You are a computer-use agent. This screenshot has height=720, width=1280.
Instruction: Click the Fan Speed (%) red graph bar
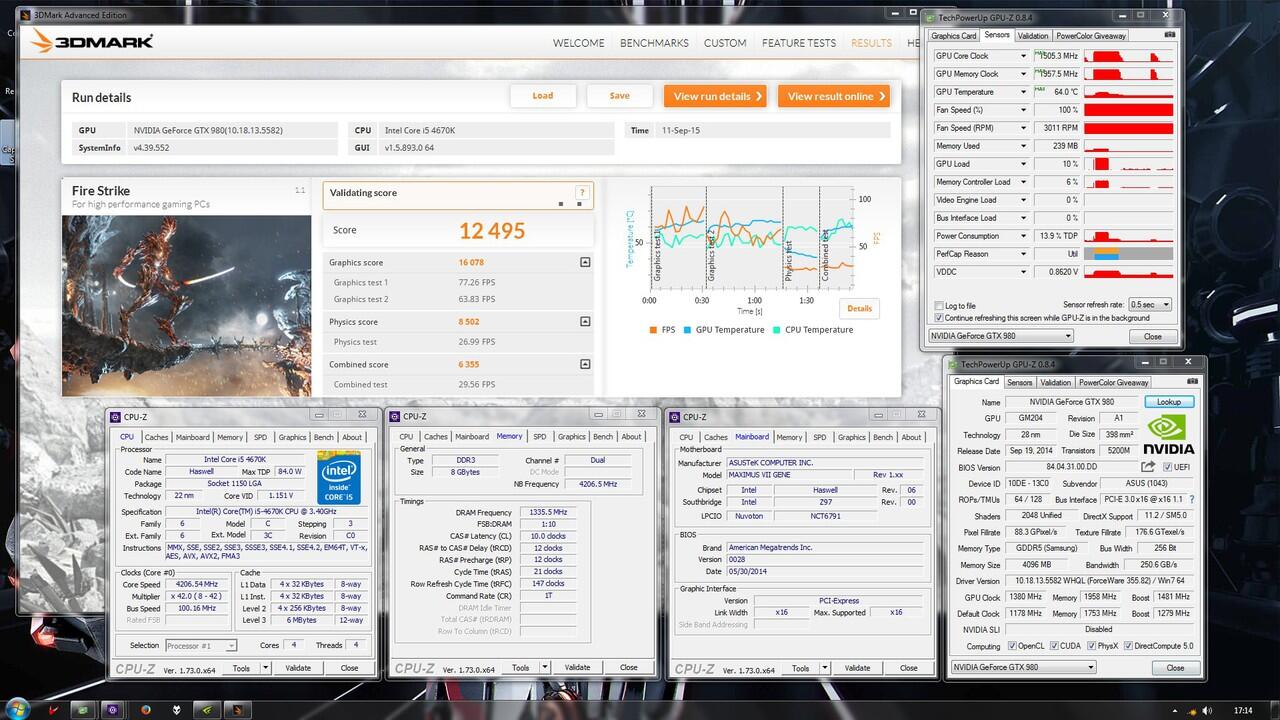click(x=1128, y=110)
